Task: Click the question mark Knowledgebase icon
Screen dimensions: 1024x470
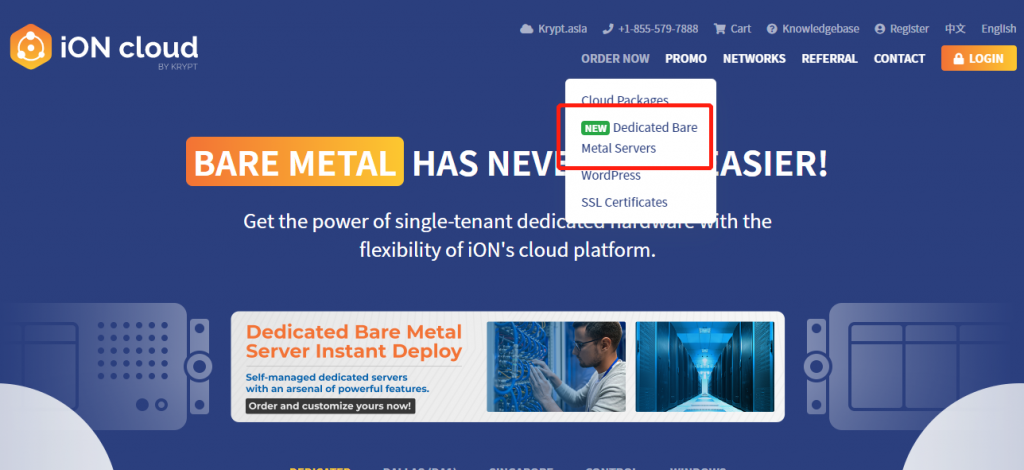Action: click(x=772, y=29)
